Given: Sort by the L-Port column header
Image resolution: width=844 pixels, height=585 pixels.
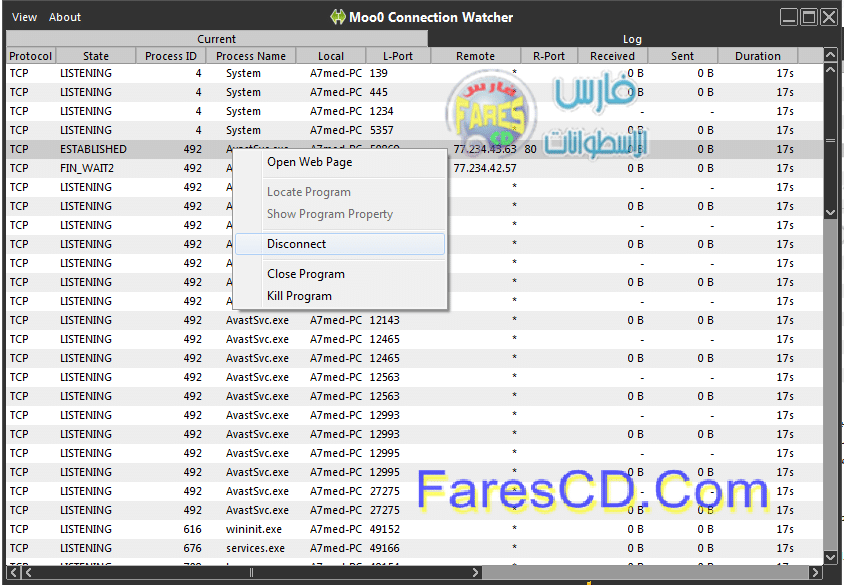Looking at the screenshot, I should coord(398,56).
